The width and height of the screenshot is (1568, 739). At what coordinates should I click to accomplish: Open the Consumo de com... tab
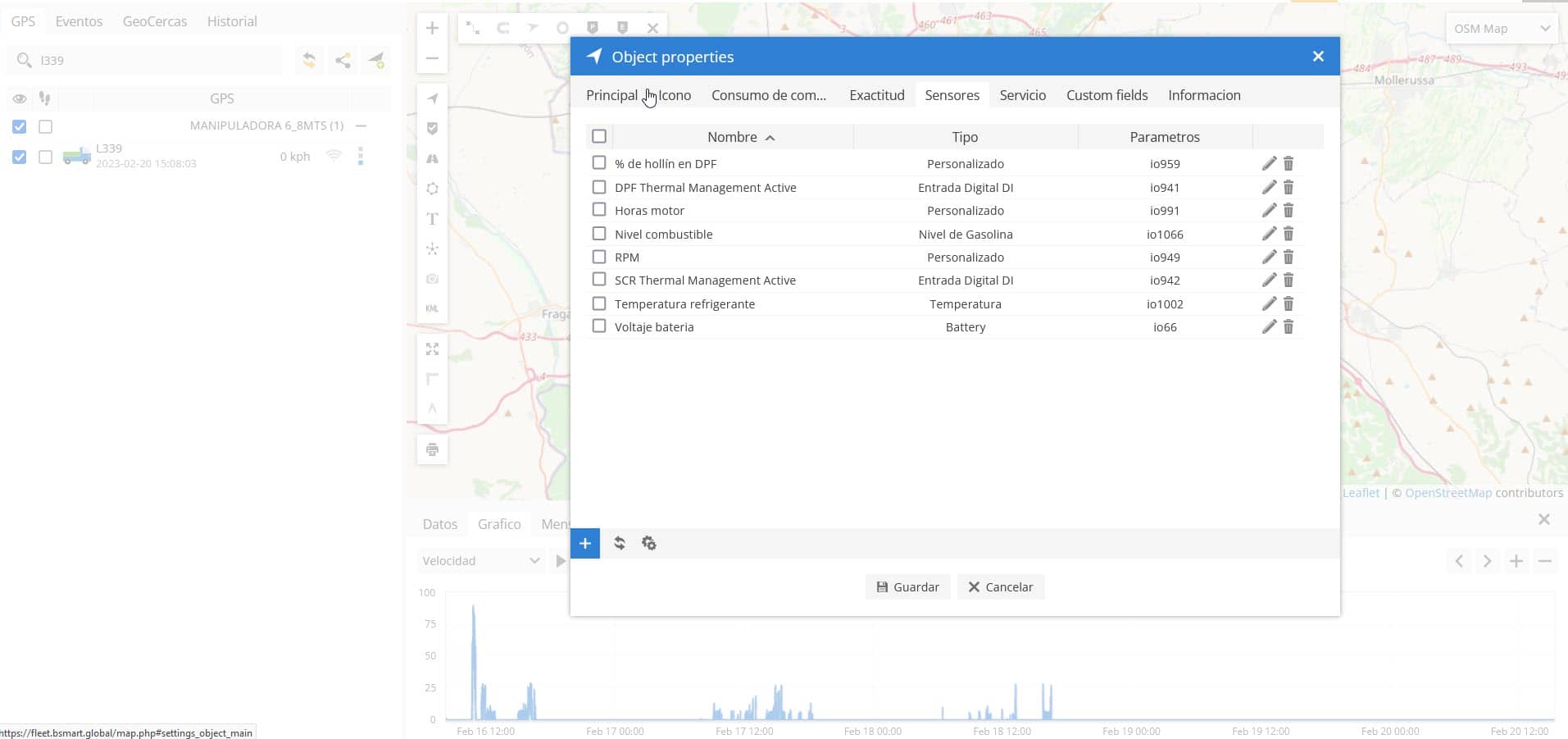(769, 95)
